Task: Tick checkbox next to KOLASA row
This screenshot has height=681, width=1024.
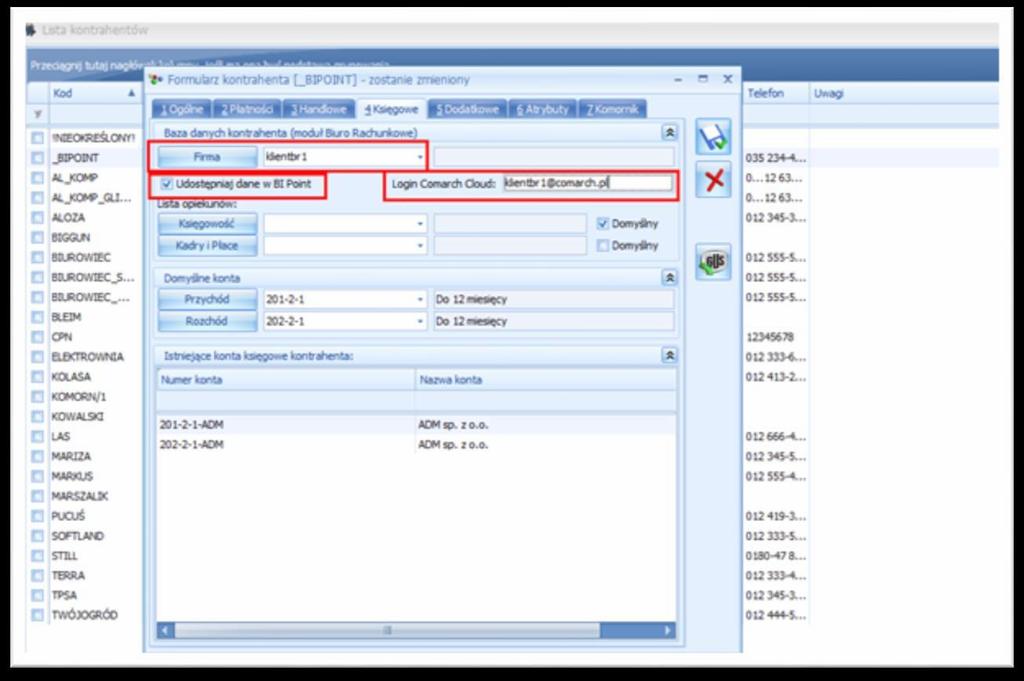Action: pyautogui.click(x=38, y=377)
